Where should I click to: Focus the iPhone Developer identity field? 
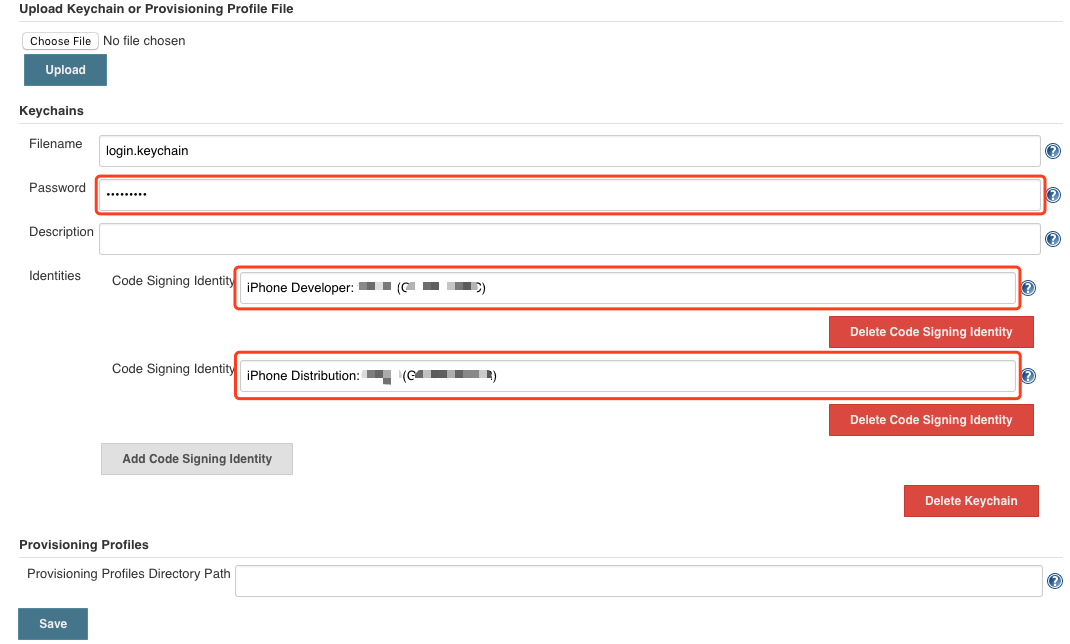[x=628, y=288]
